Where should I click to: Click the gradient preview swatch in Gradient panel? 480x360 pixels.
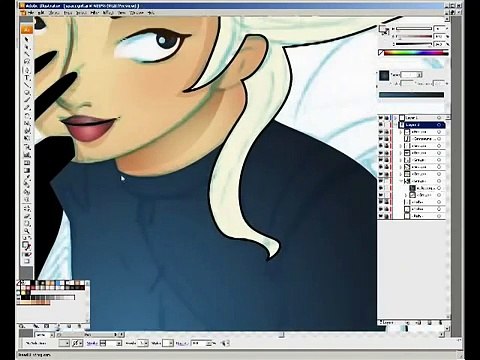click(384, 76)
